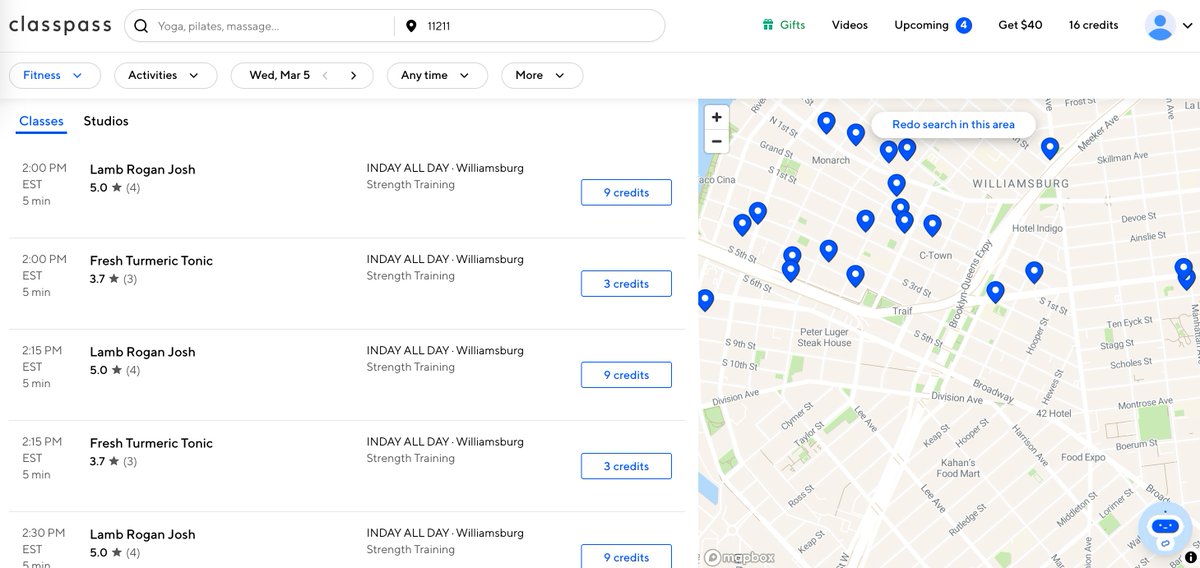Book 2:15 PM Fresh Turmeric Tonic for 3 credits
Screen dimensions: 1200x568
pyautogui.click(x=626, y=466)
